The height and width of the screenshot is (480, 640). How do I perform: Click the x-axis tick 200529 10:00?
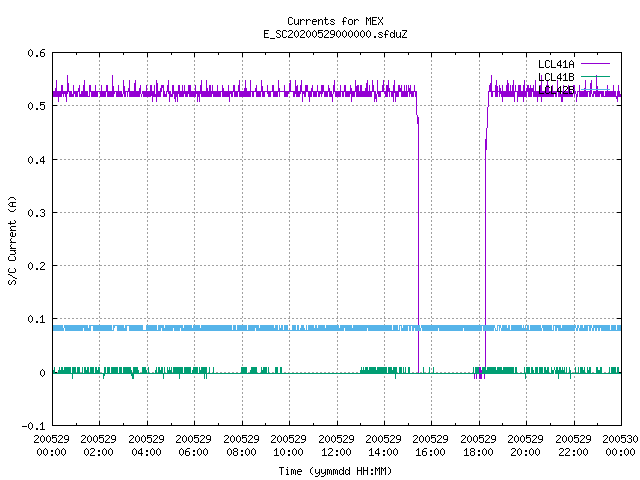tap(288, 446)
